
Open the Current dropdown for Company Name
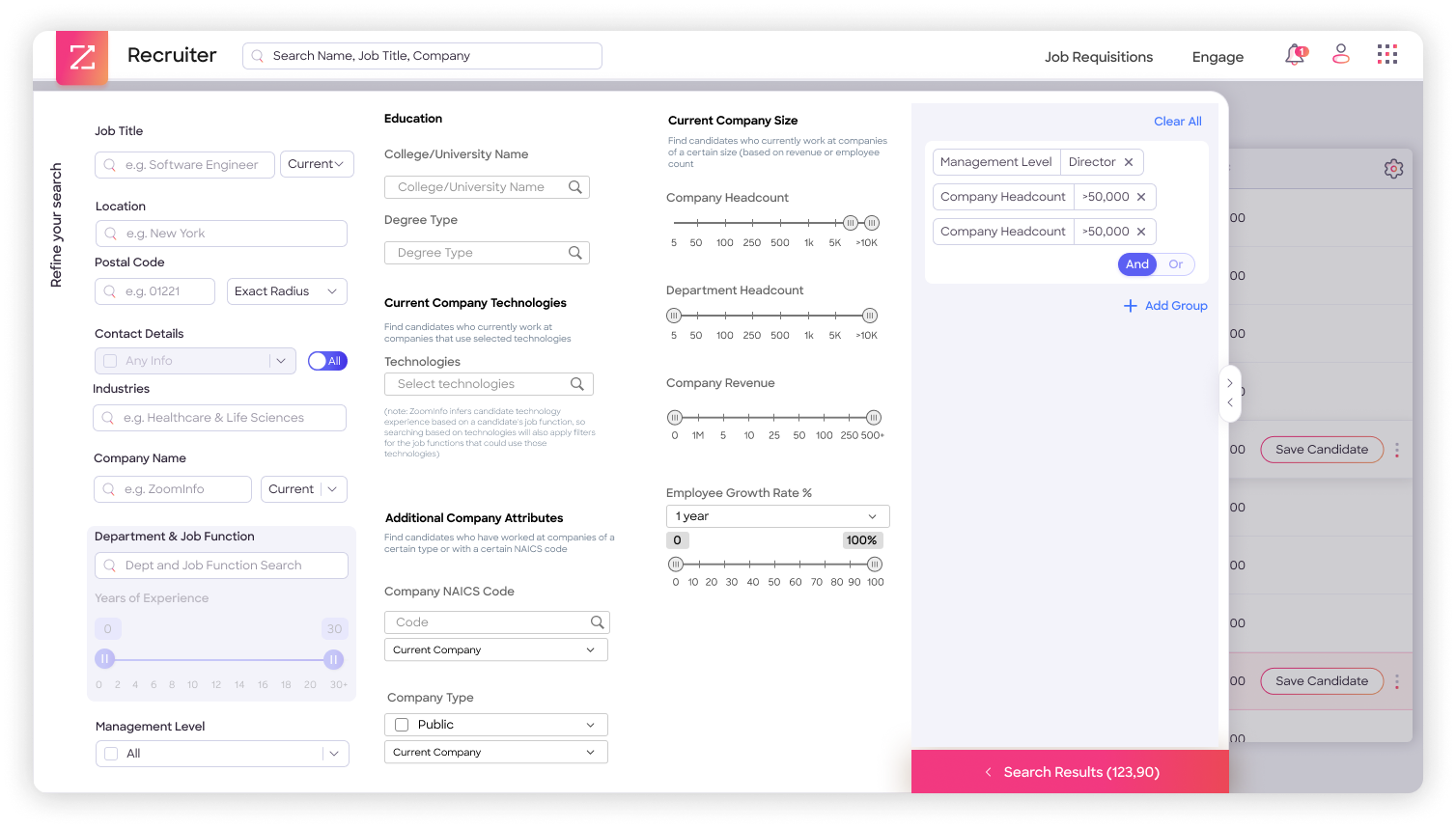[303, 489]
